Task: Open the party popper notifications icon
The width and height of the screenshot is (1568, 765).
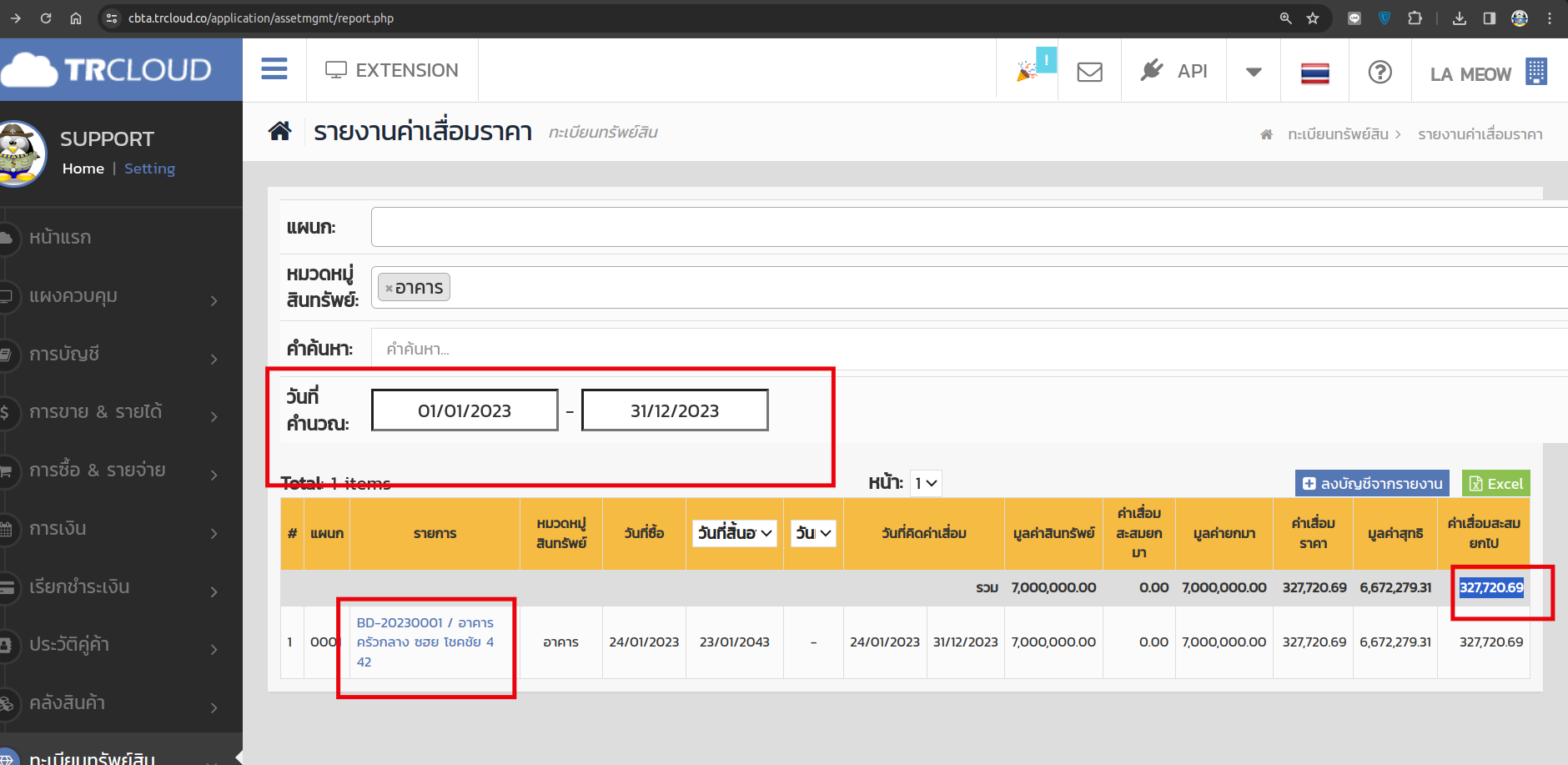Action: tap(1027, 71)
